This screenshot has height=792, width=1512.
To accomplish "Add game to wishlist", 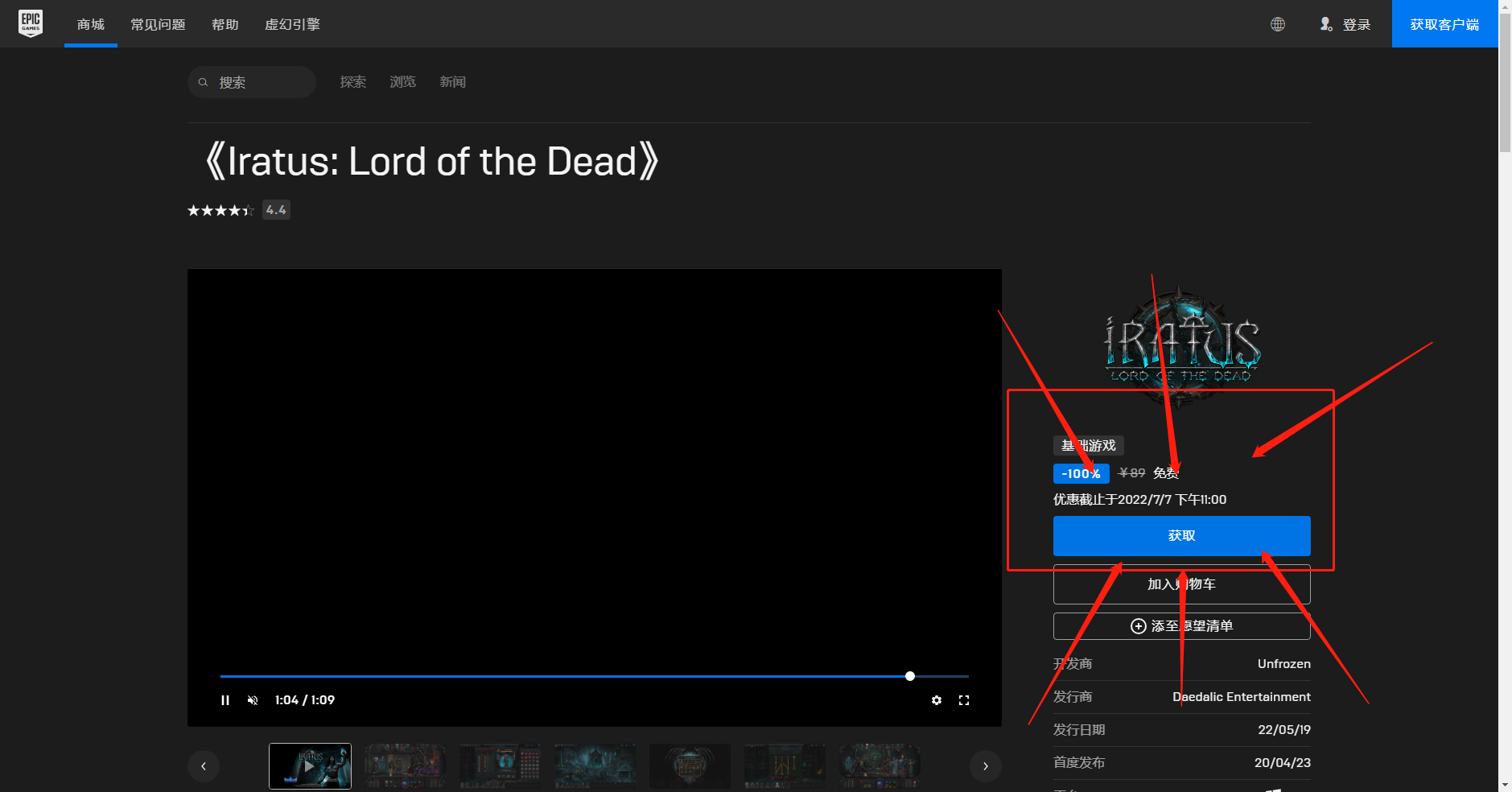I will (x=1181, y=626).
